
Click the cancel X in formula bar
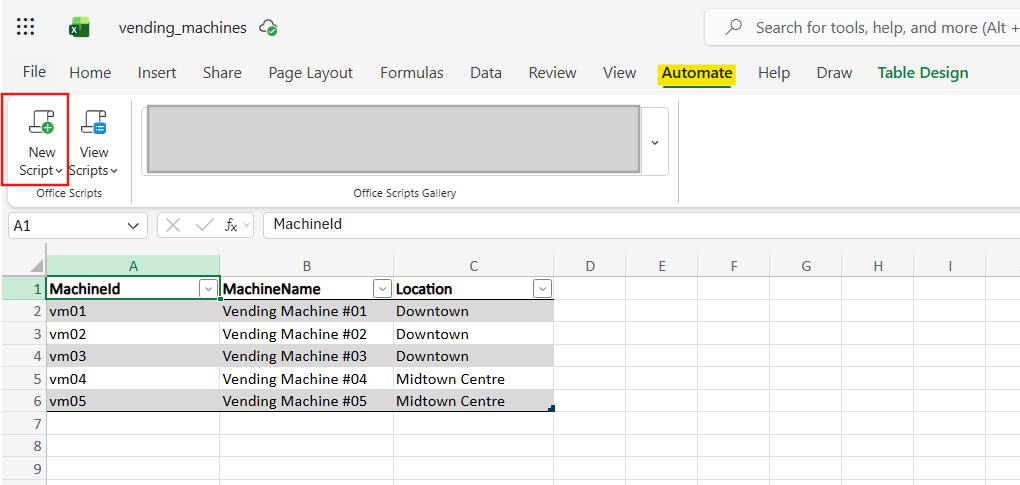click(173, 226)
